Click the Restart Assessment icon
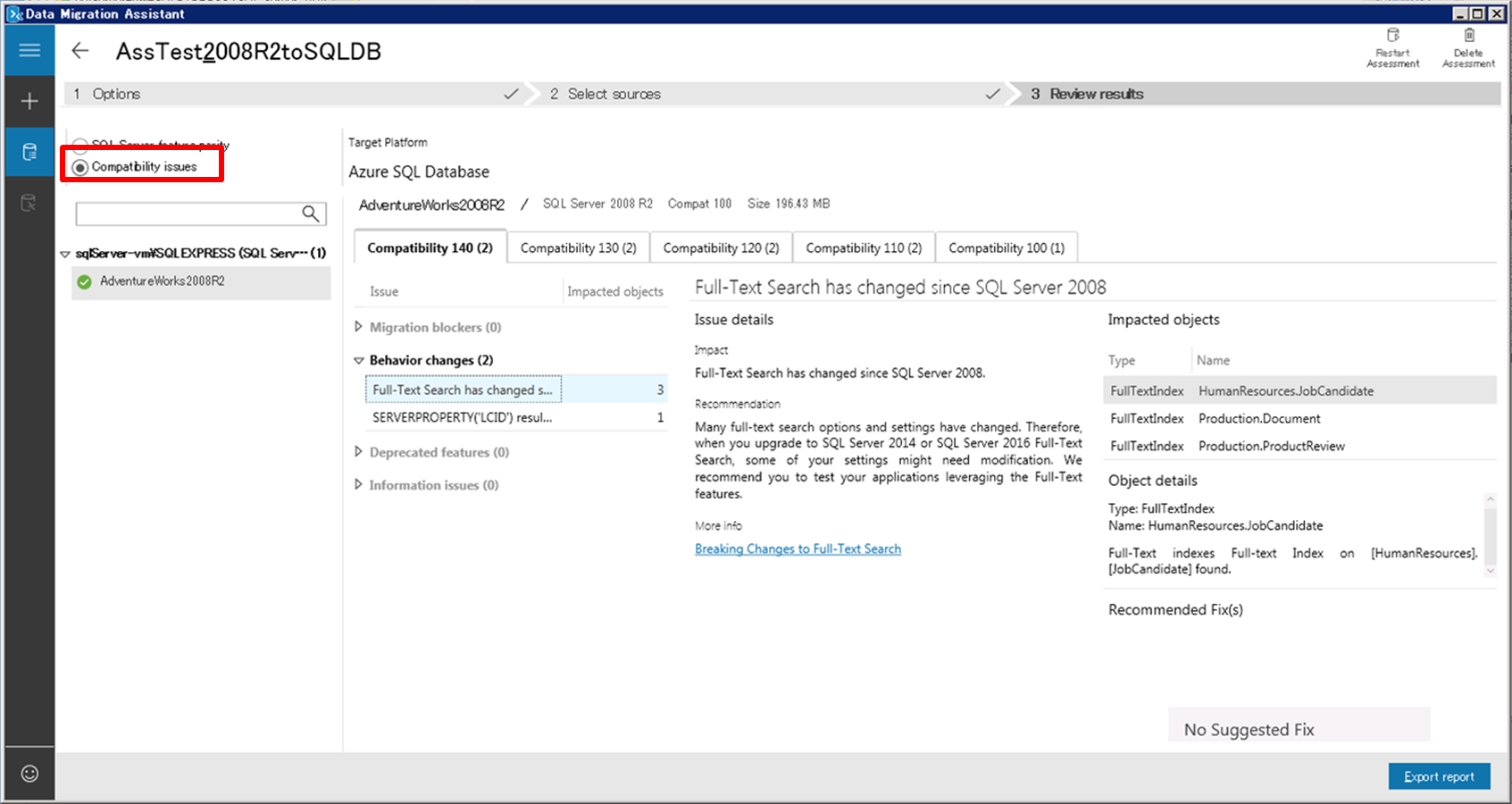The image size is (1512, 804). tap(1392, 47)
